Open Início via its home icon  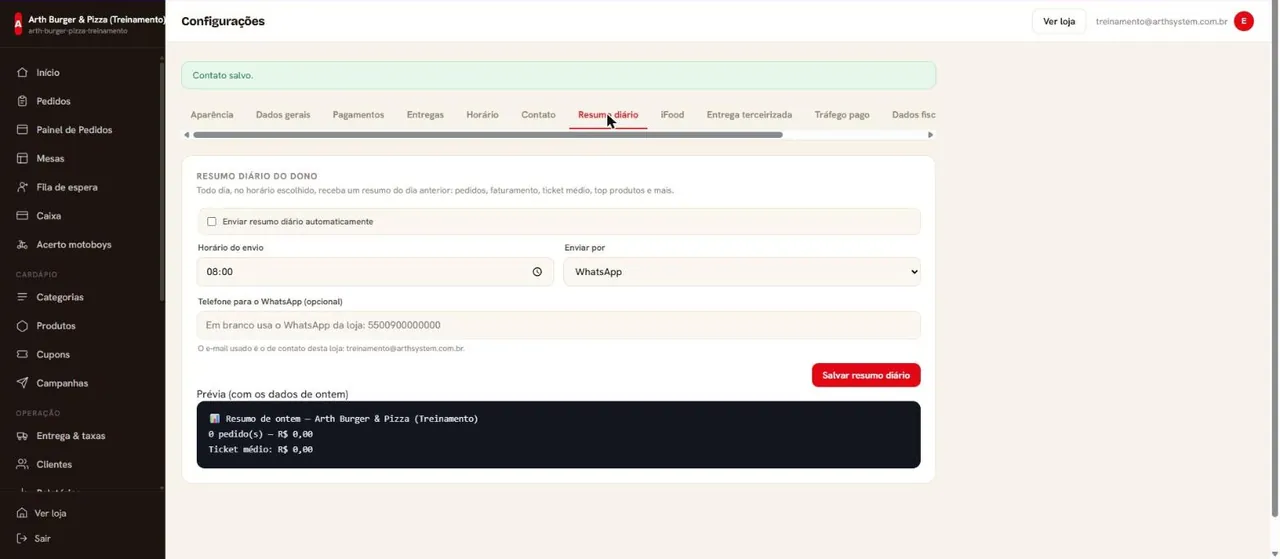22,73
